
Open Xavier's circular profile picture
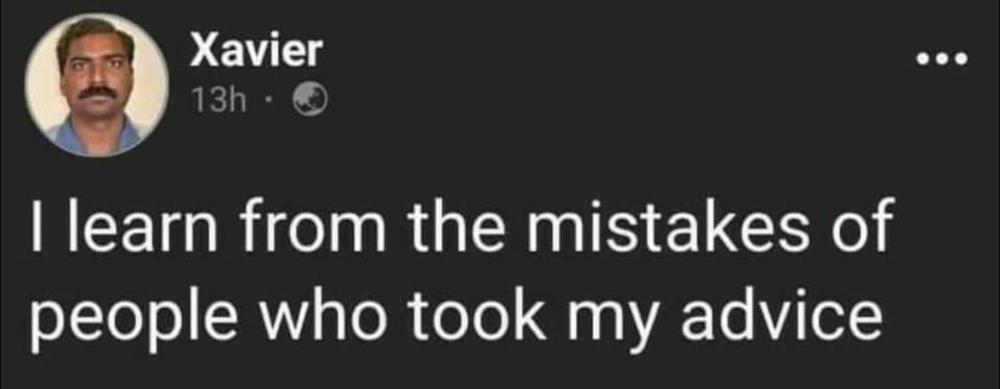click(x=98, y=85)
